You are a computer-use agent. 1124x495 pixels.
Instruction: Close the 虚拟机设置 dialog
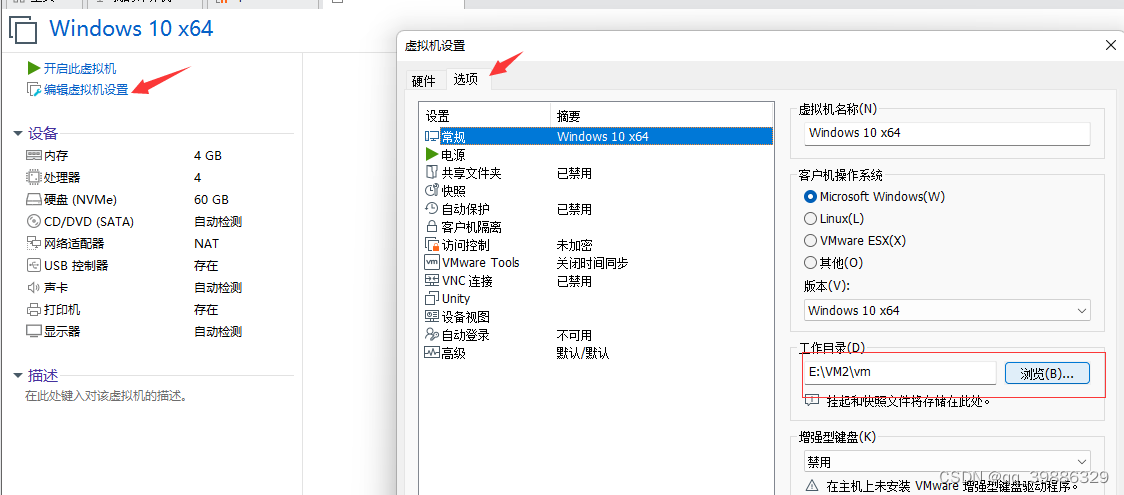coord(1110,47)
